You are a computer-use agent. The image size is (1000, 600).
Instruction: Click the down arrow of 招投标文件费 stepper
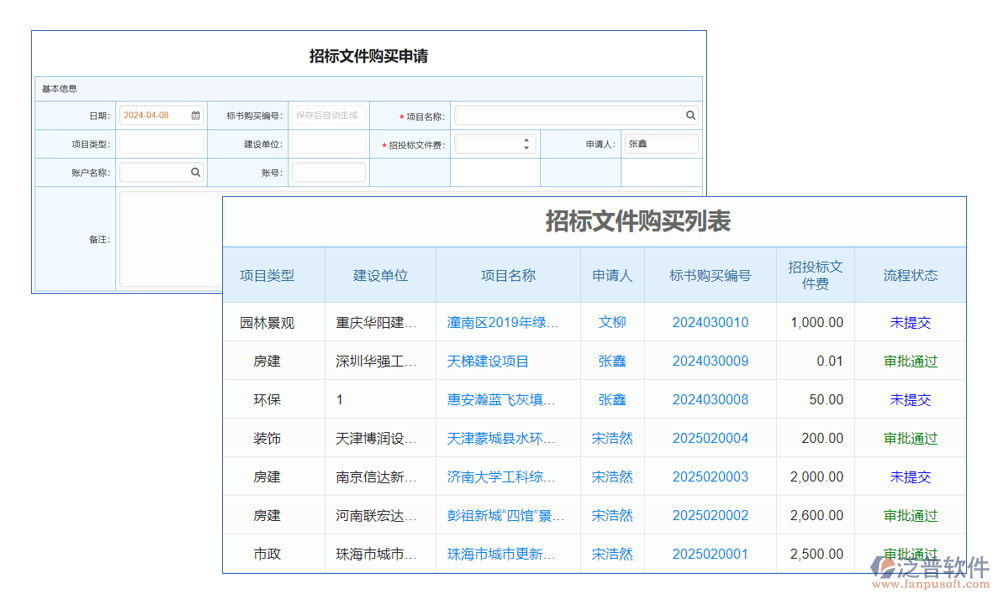pos(527,147)
